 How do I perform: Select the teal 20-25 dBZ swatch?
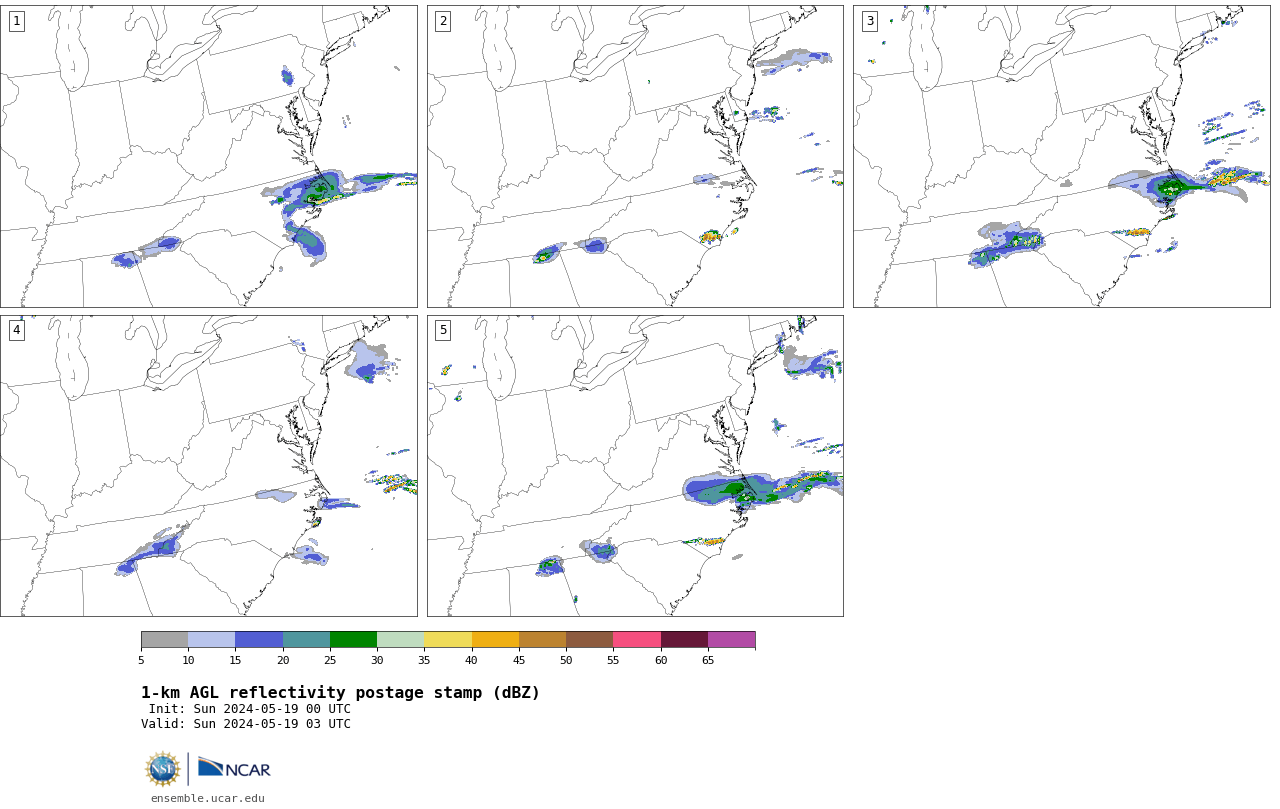coord(306,640)
